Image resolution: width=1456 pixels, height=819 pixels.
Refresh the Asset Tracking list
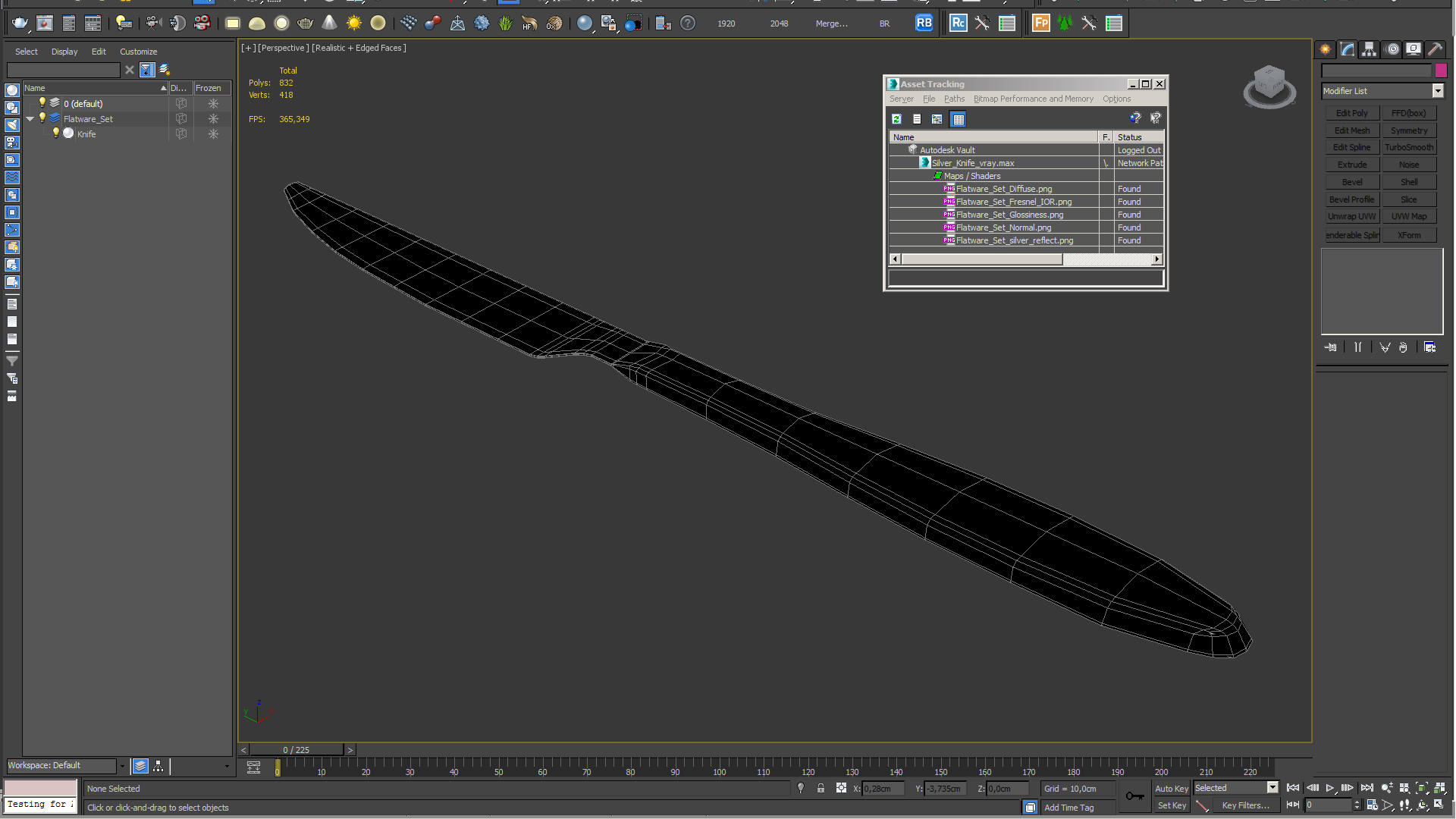(x=897, y=119)
